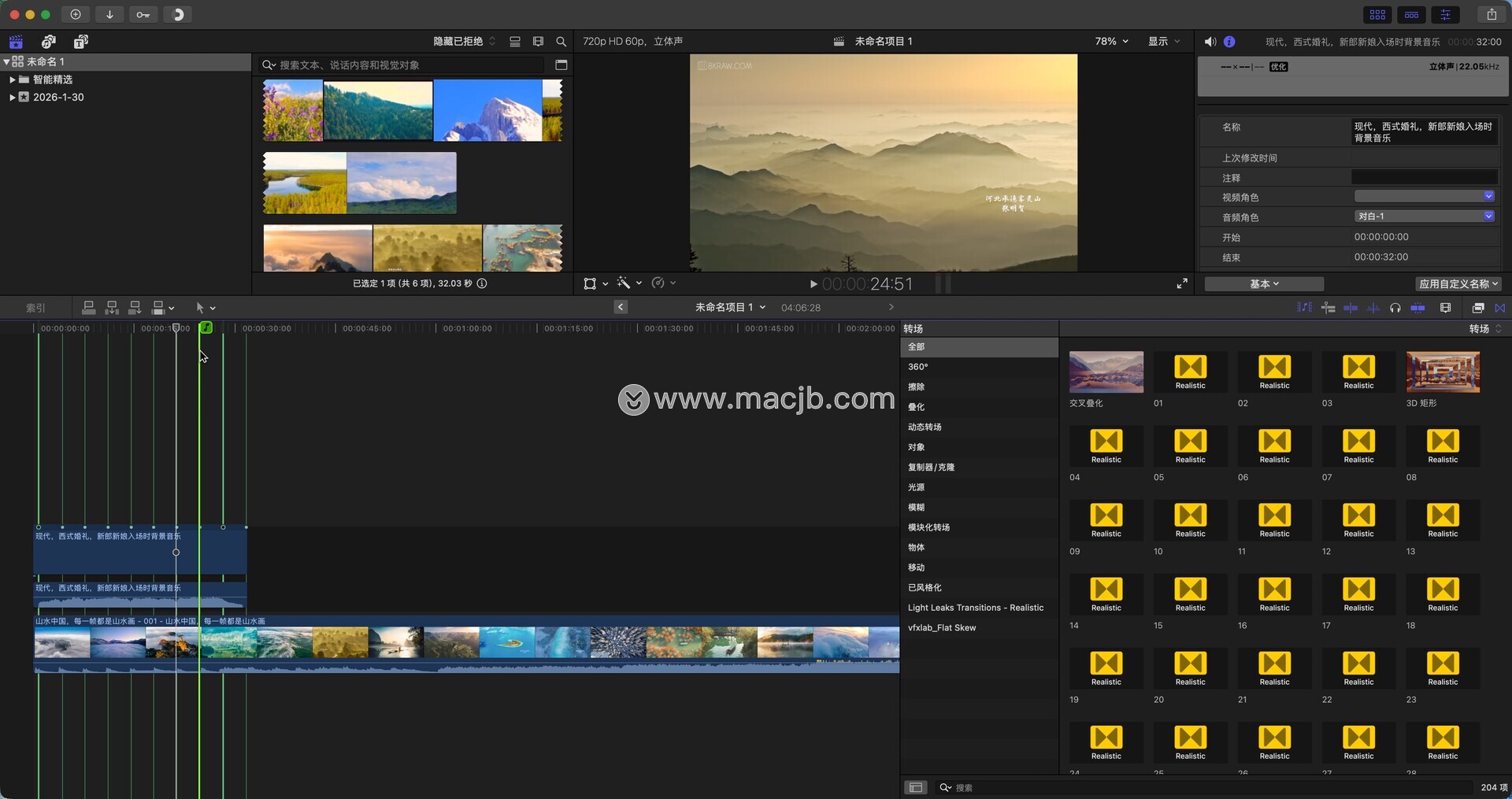This screenshot has height=799, width=1512.
Task: Open the keyword editor key icon
Action: coord(143,14)
